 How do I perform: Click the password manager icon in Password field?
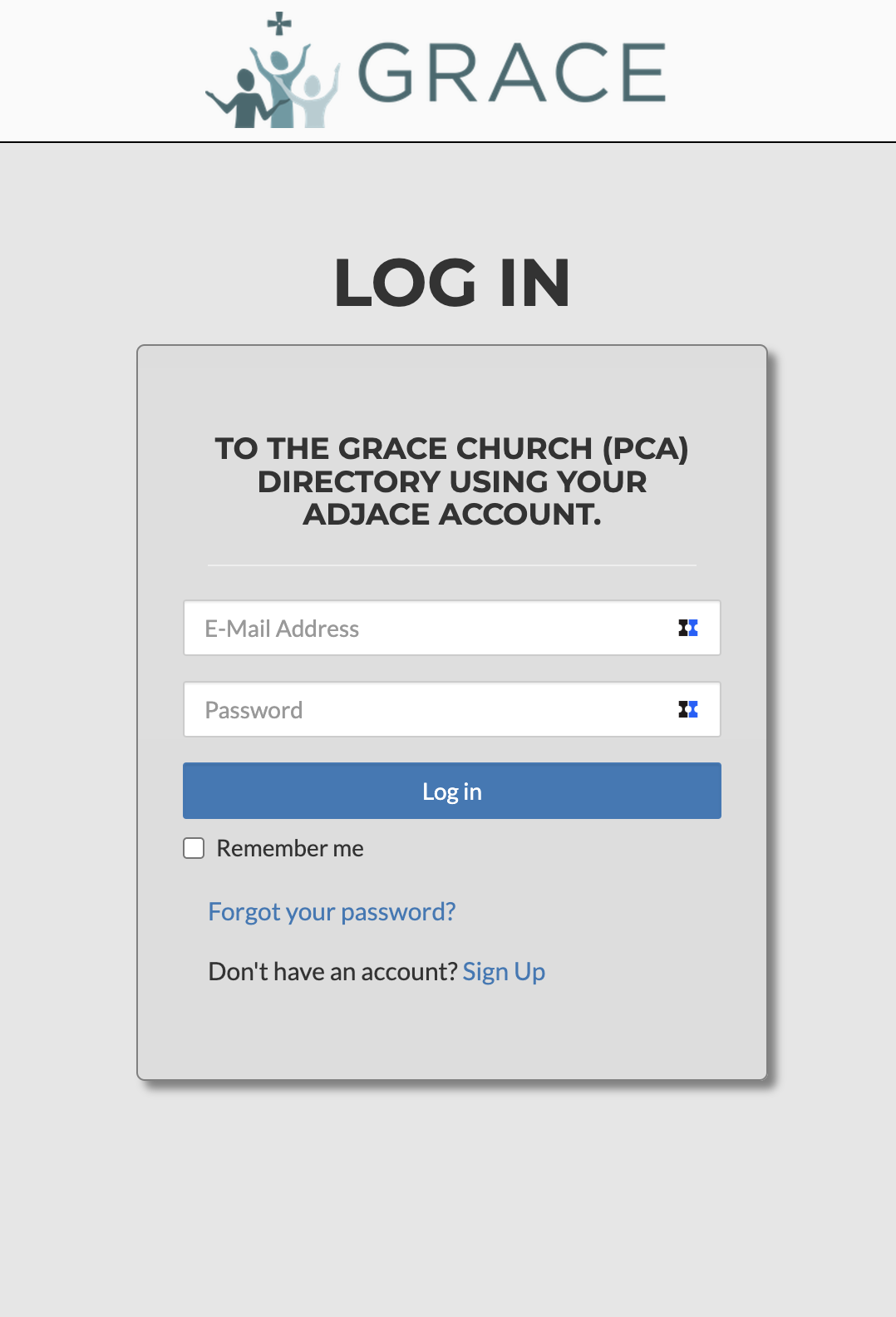[x=688, y=709]
